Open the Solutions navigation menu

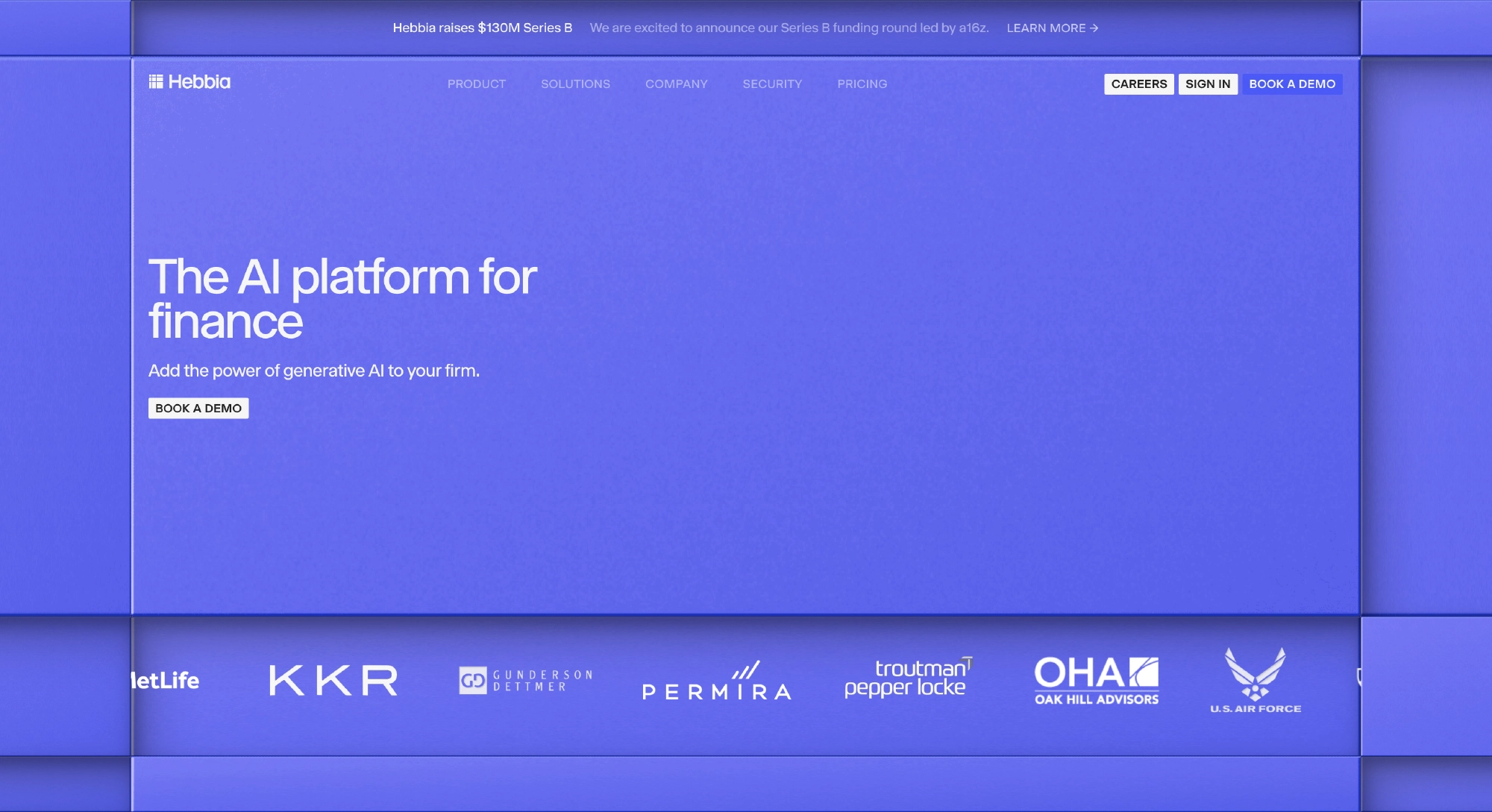point(575,84)
